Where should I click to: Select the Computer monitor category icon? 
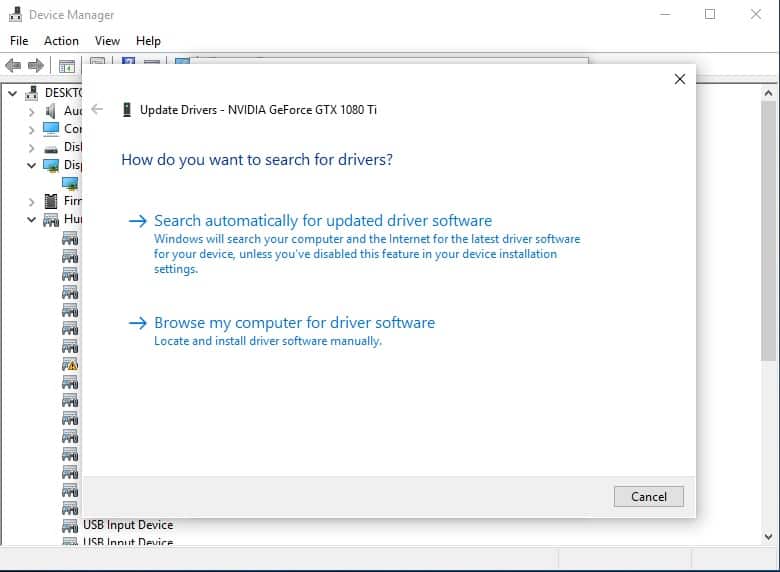point(51,129)
